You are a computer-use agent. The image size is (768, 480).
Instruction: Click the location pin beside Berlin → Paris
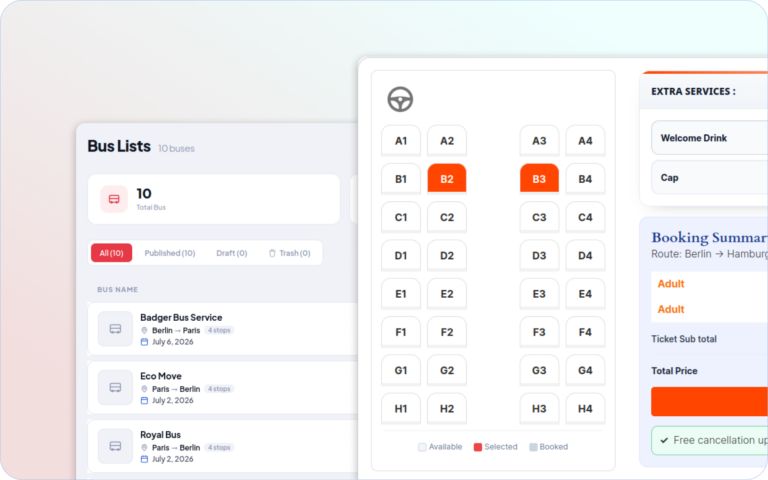pos(144,331)
